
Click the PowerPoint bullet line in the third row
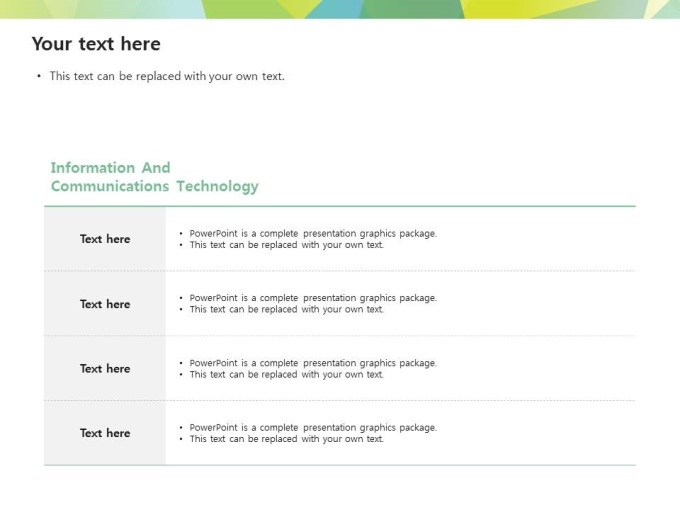pos(313,363)
